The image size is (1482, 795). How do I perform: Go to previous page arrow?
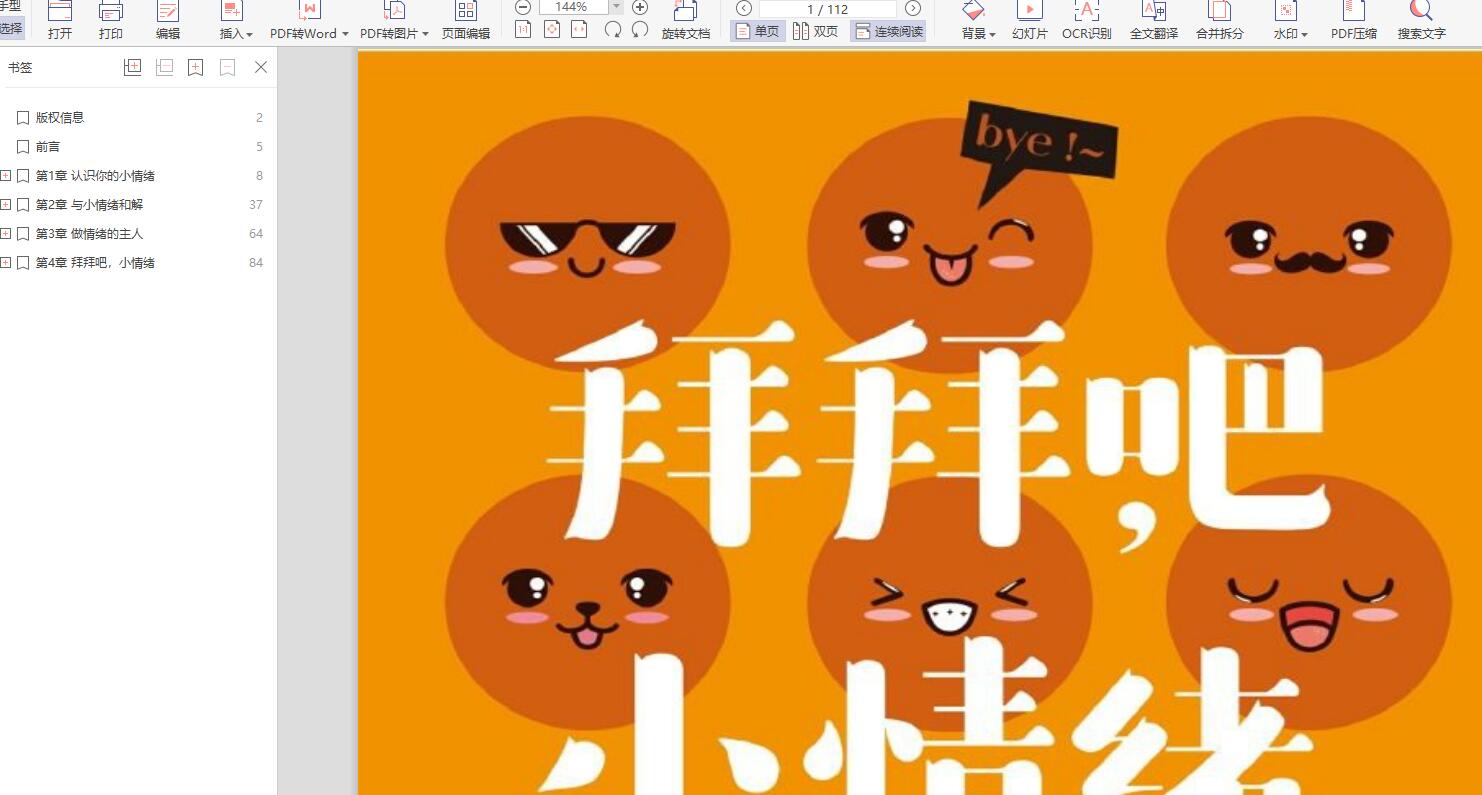pyautogui.click(x=744, y=9)
